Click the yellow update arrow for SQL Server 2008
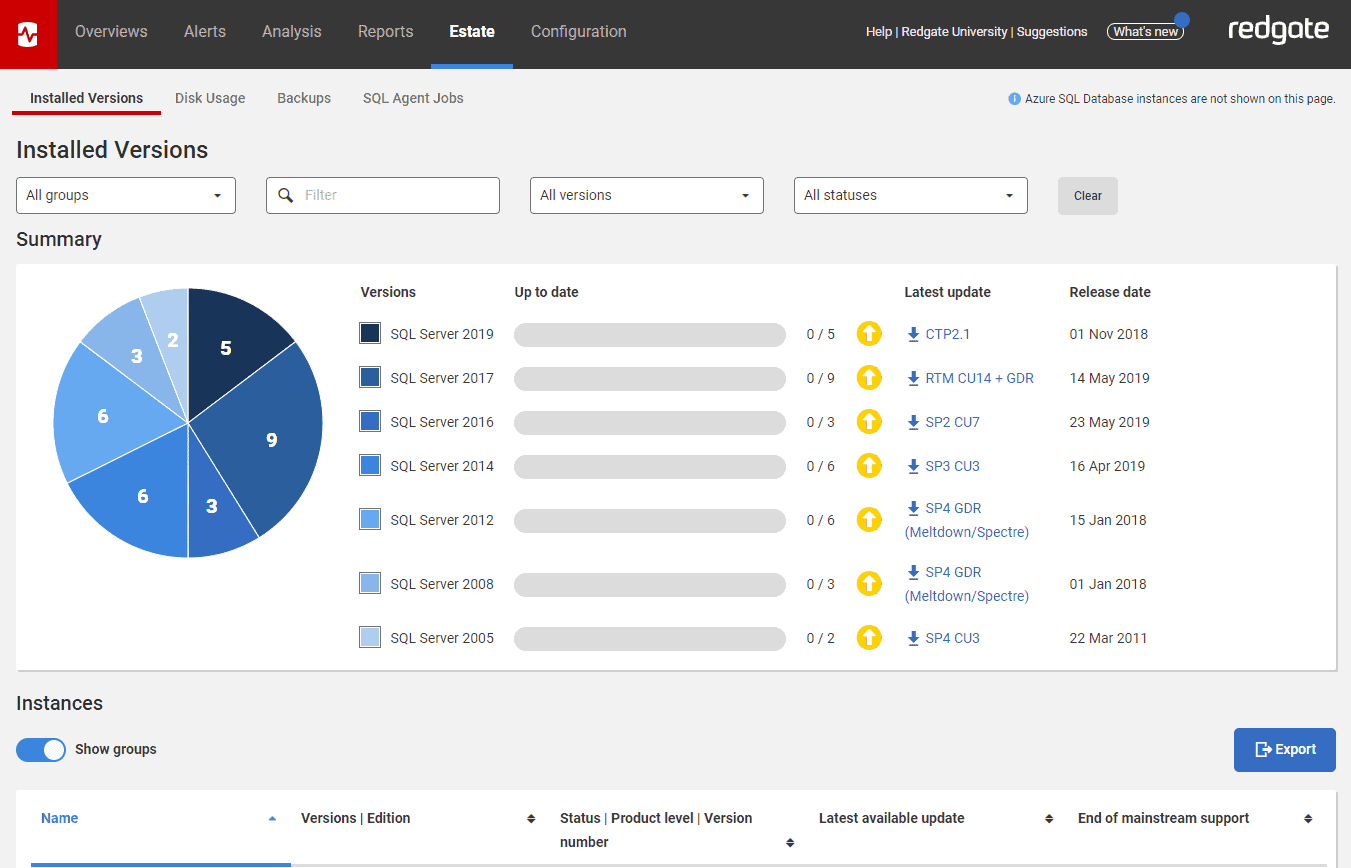Screen dimensions: 1351x868 [x=869, y=584]
